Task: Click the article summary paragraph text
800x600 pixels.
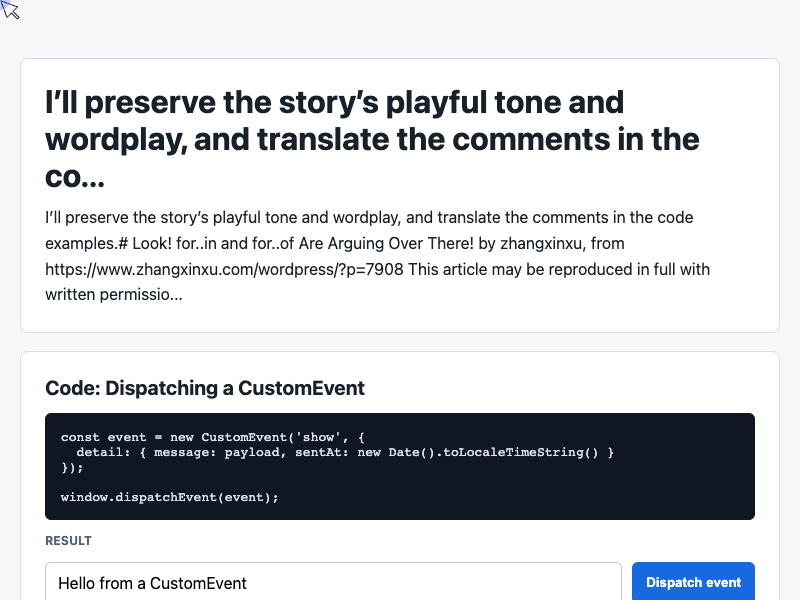Action: click(378, 256)
